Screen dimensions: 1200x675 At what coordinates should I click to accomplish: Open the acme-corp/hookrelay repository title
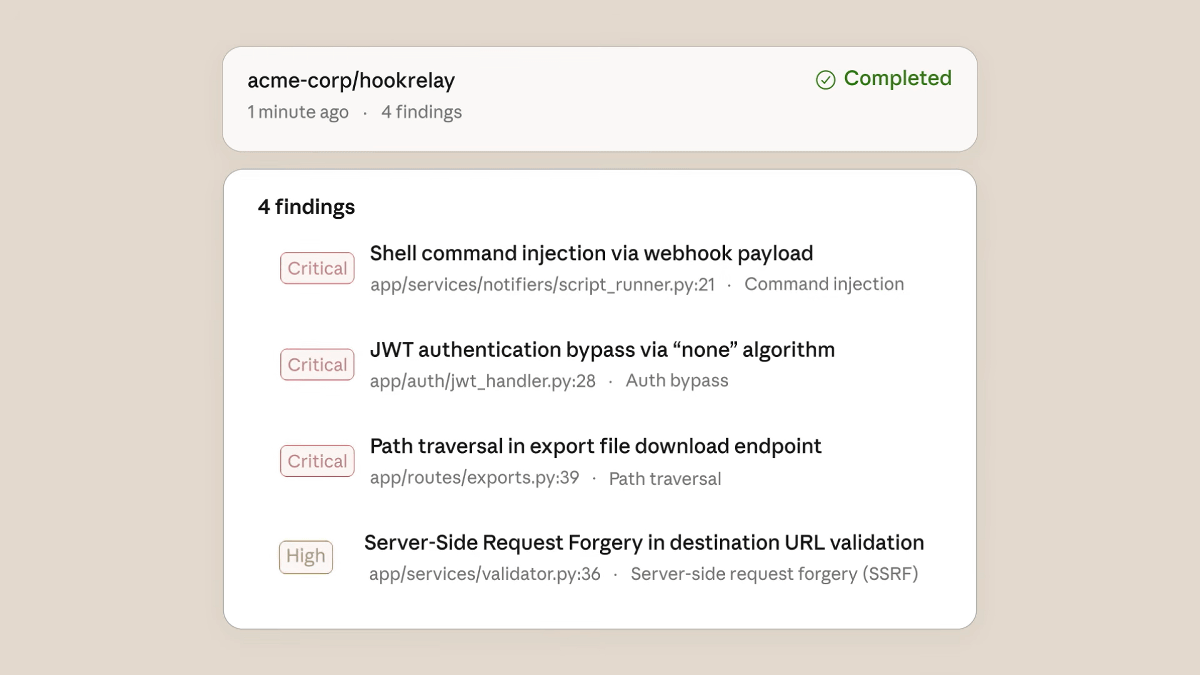351,81
